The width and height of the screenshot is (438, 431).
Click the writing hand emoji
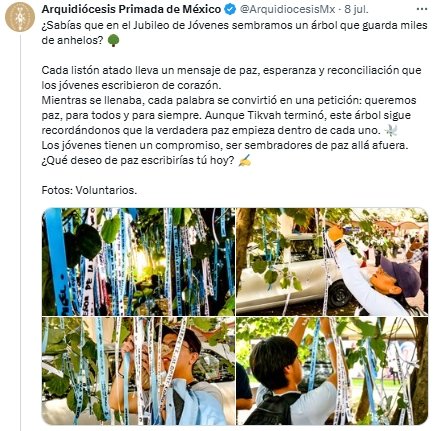point(245,160)
